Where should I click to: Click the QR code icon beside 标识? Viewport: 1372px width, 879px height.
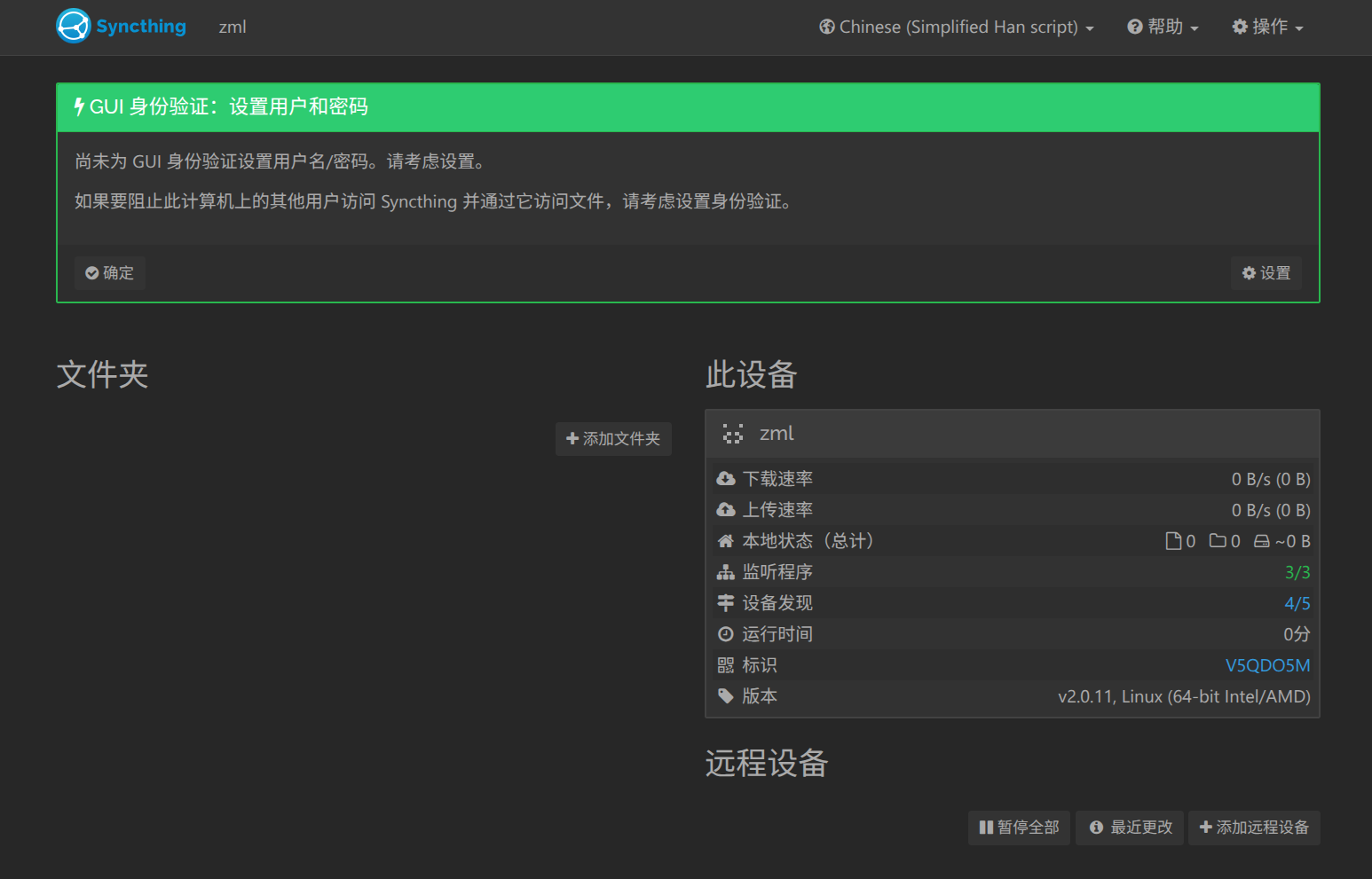point(726,665)
